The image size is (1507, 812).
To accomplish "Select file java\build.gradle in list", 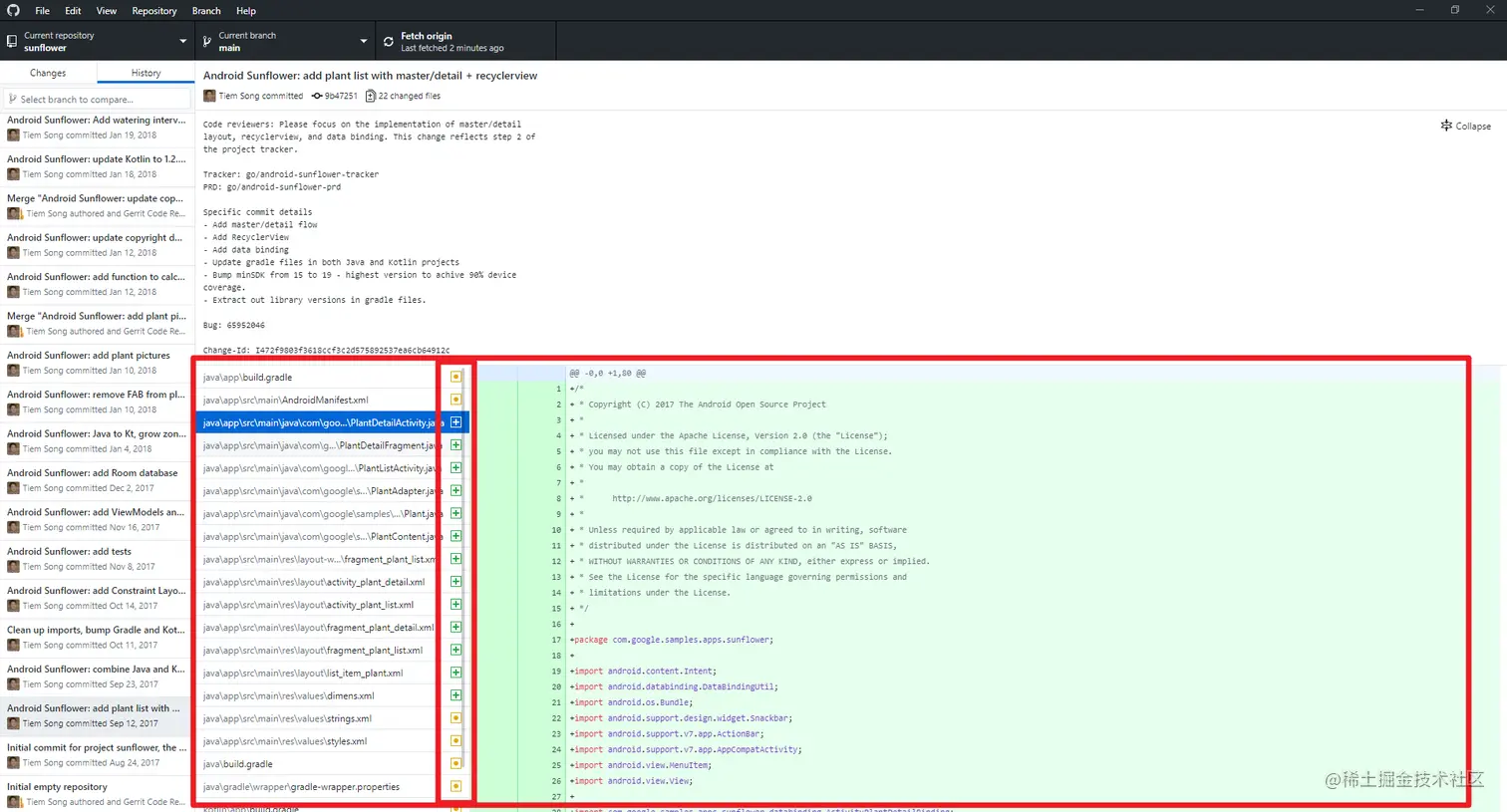I will [332, 764].
